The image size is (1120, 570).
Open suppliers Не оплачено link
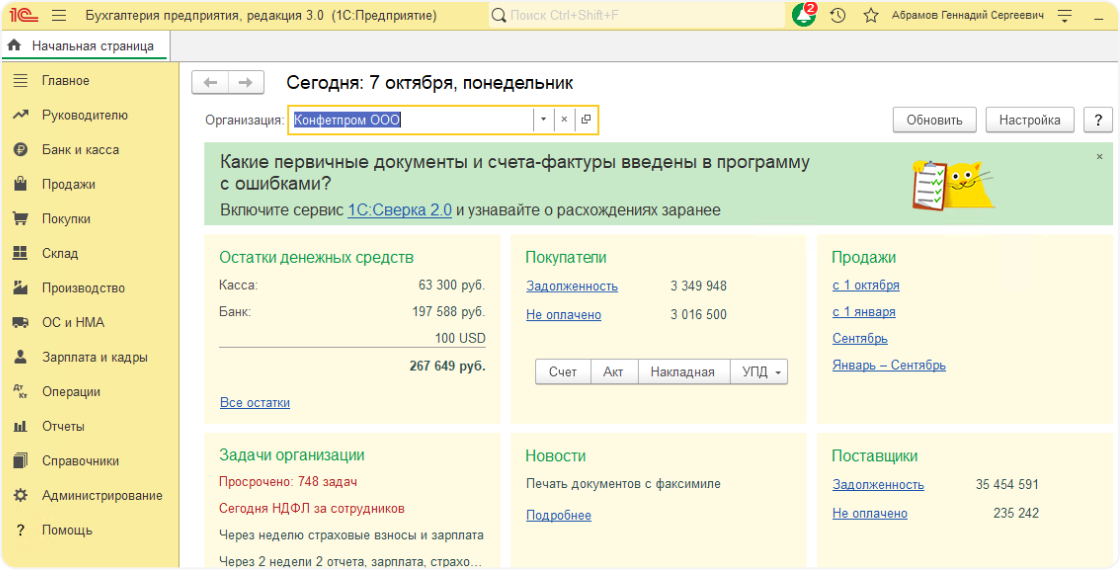coord(870,514)
